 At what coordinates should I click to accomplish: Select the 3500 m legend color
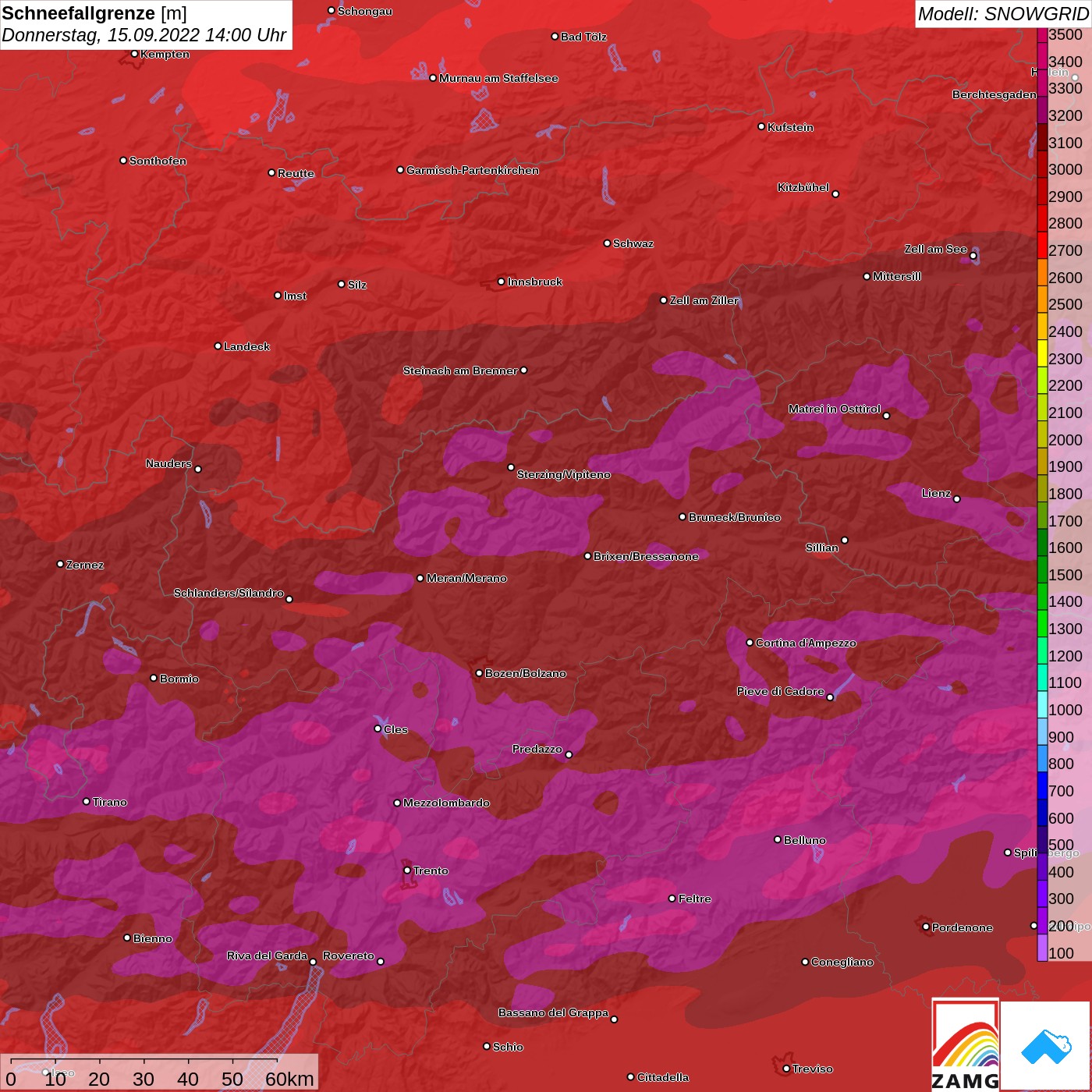pyautogui.click(x=1042, y=35)
